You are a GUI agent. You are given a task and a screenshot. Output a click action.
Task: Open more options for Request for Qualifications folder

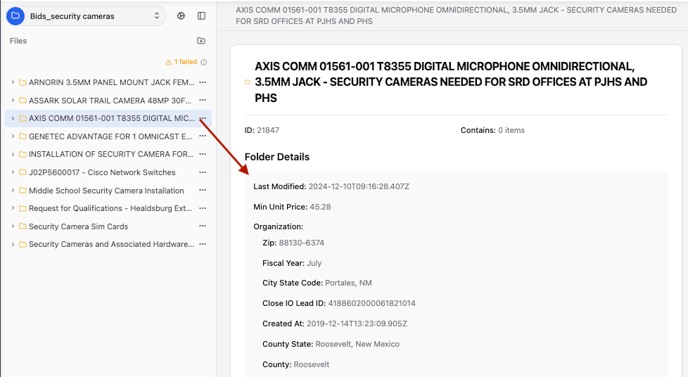click(202, 208)
